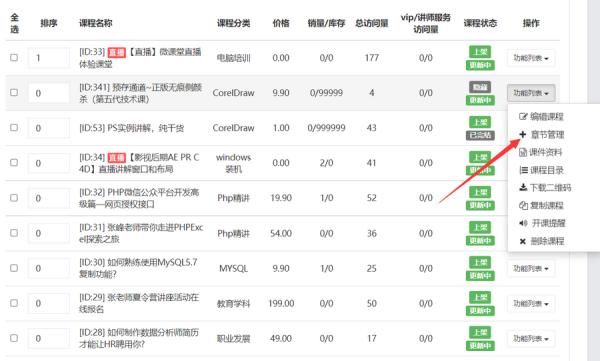Choose 课程目录 menu entry
Image resolution: width=600 pixels, height=361 pixels.
coord(541,170)
